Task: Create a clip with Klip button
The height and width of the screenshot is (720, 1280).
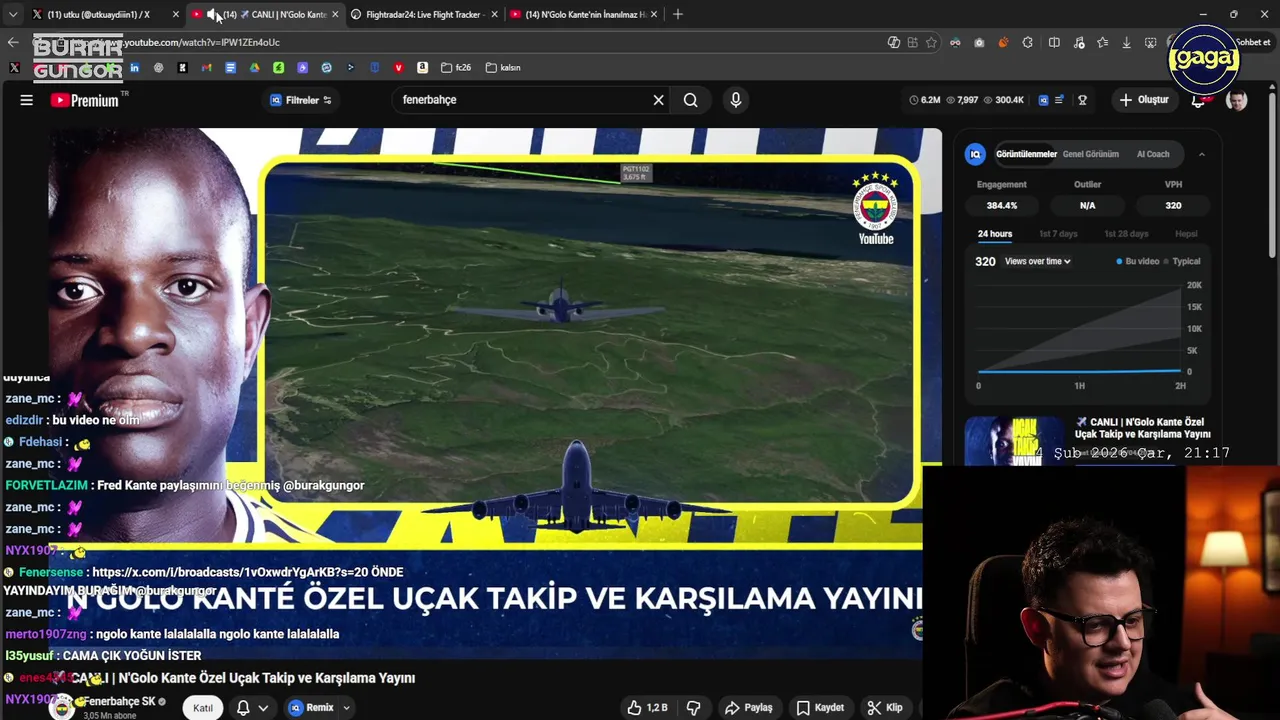Action: point(885,708)
